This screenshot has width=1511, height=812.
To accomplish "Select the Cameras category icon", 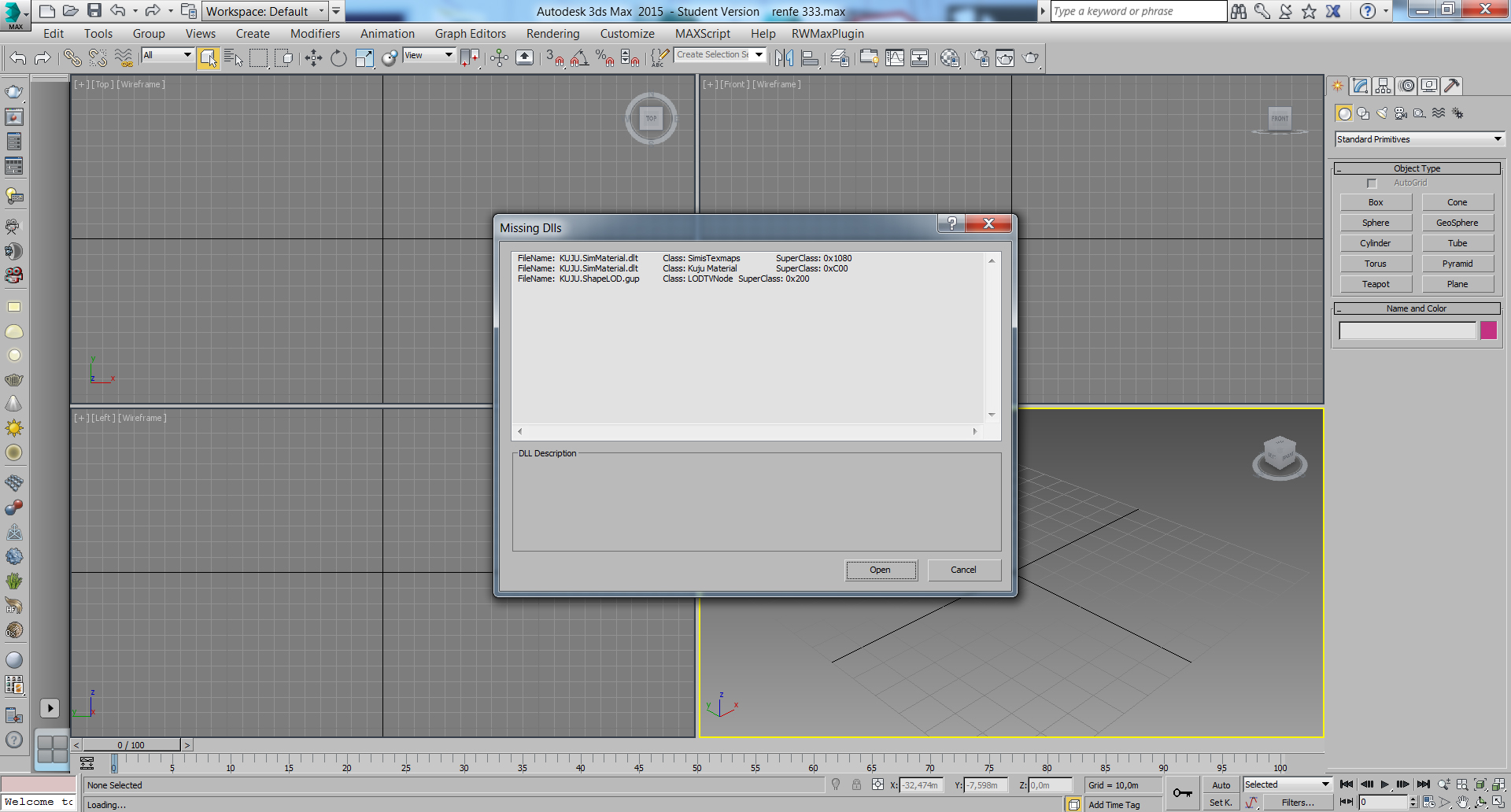I will pyautogui.click(x=1401, y=113).
